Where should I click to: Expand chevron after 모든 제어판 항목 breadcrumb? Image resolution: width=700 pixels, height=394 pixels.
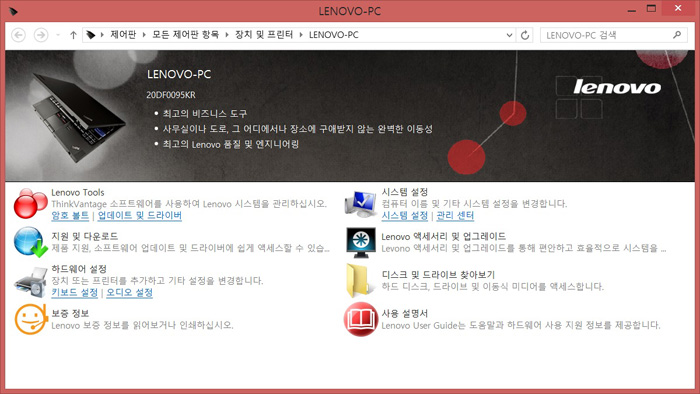tap(227, 35)
